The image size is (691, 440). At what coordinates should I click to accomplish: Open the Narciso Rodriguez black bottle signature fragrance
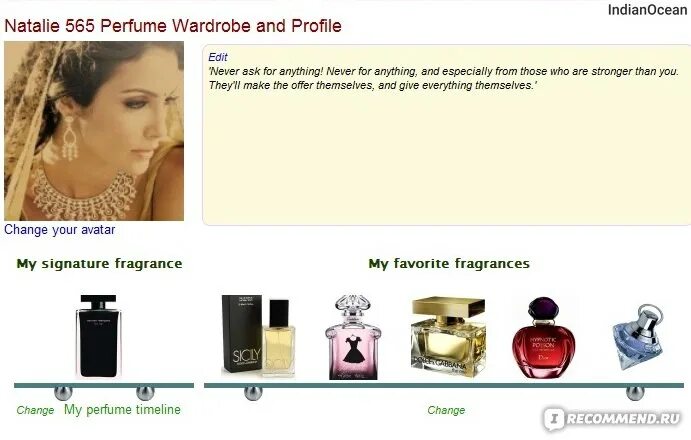point(99,336)
